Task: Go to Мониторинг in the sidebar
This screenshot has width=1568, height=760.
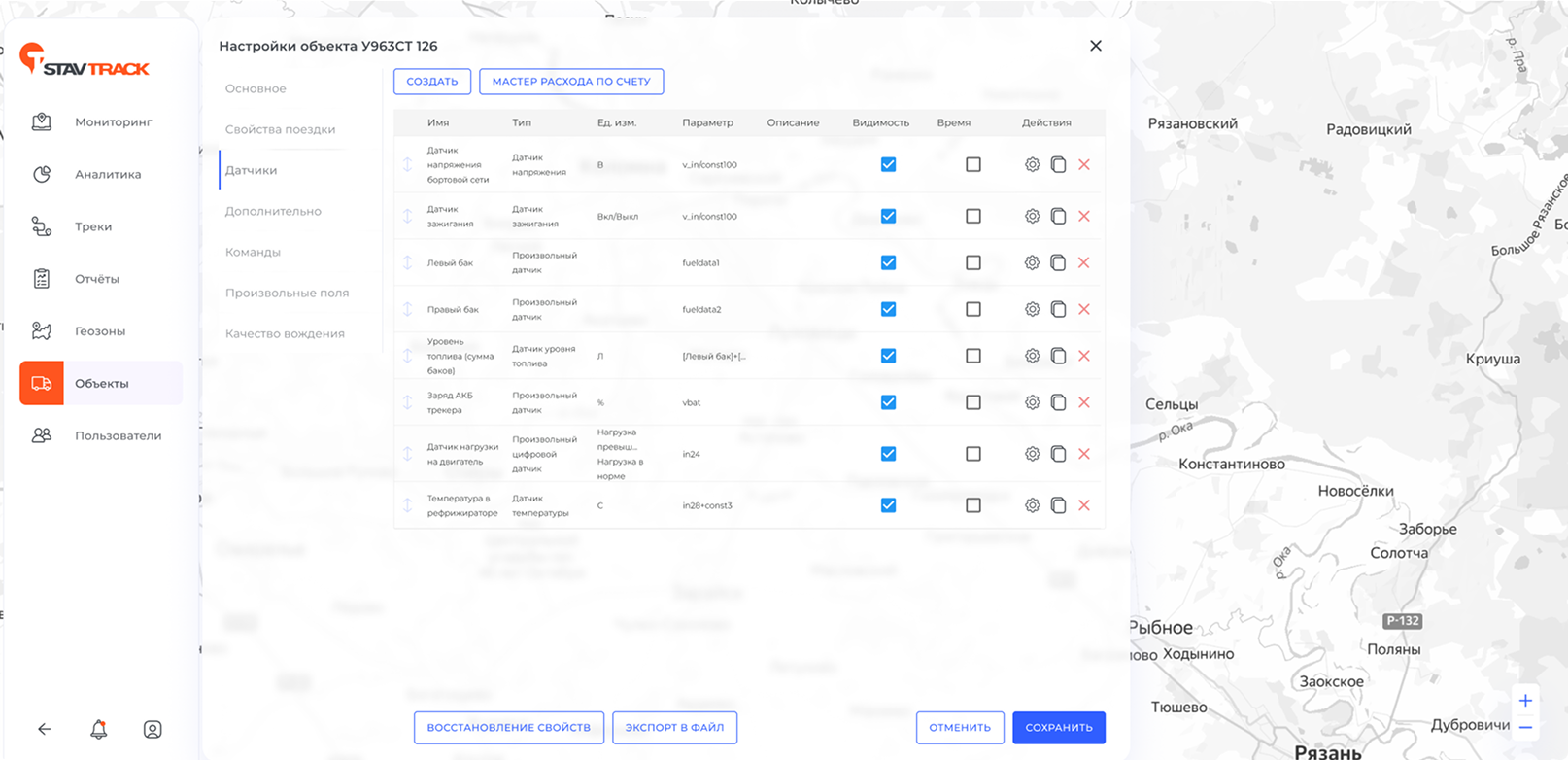Action: tap(114, 121)
